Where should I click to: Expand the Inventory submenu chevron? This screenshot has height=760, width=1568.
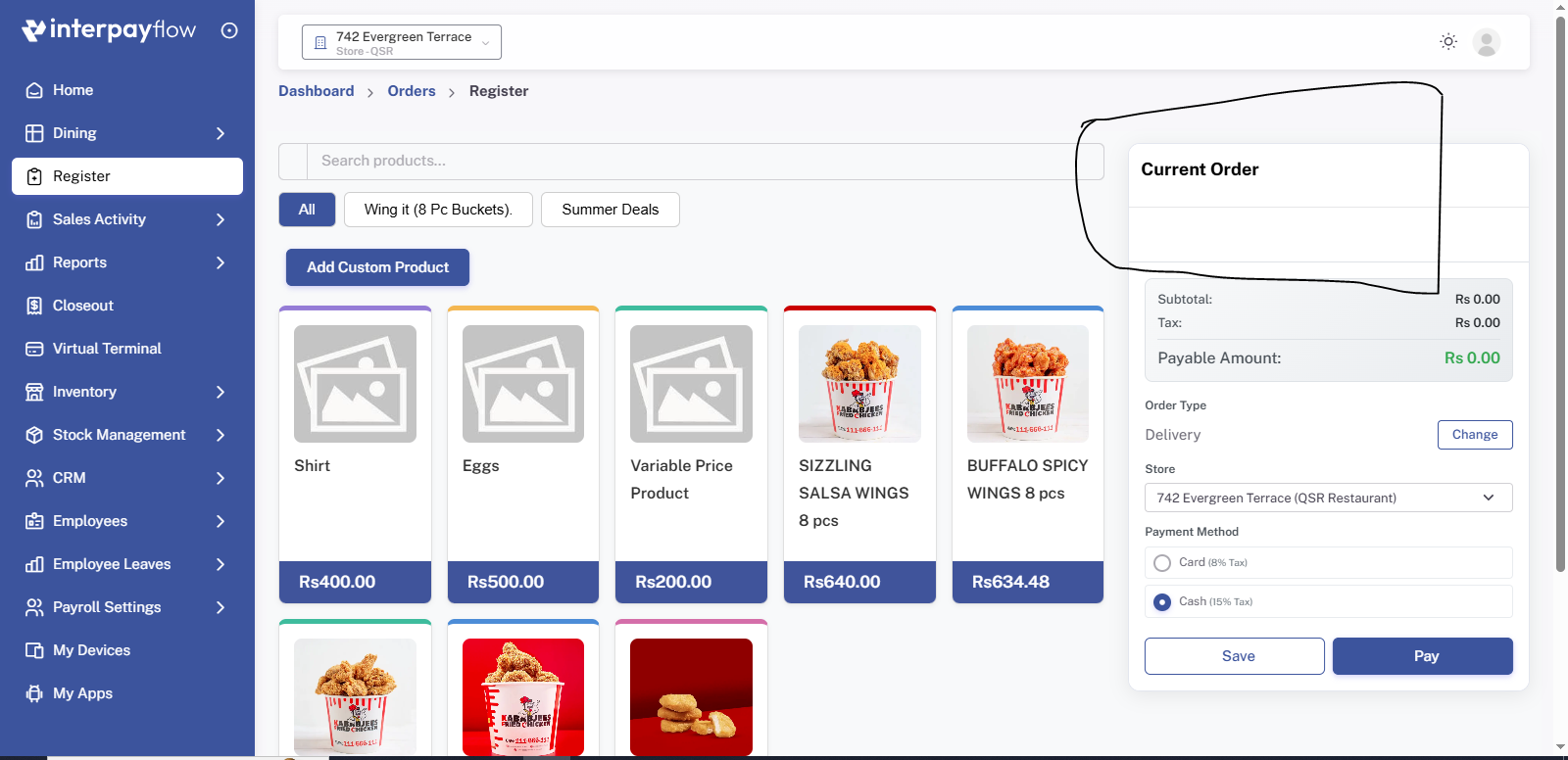point(220,392)
